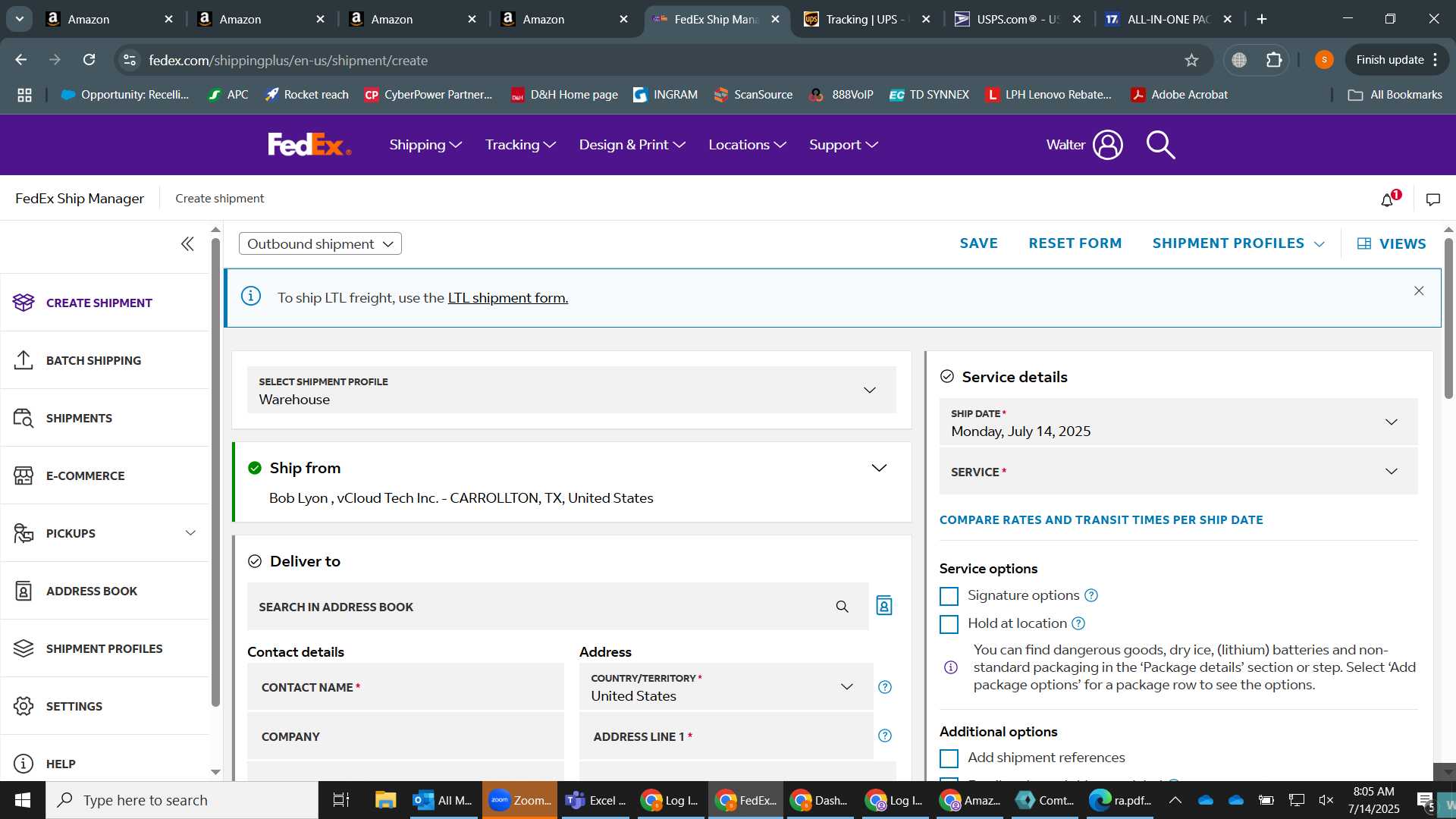Image resolution: width=1456 pixels, height=819 pixels.
Task: Click the Address Line 1 field
Action: [x=726, y=736]
